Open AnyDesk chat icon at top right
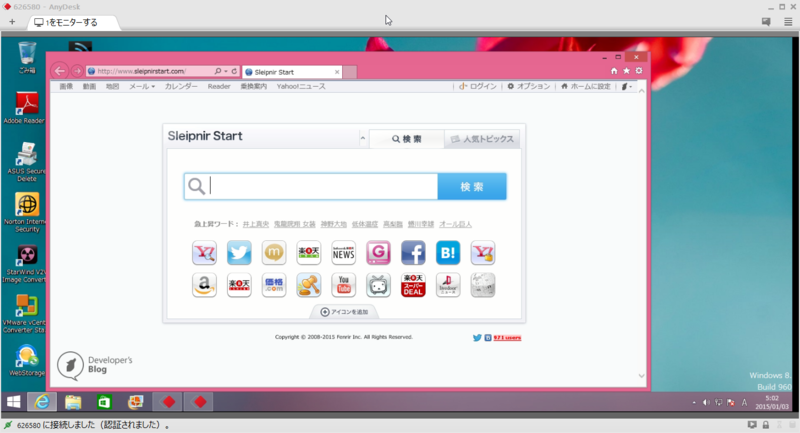Screen dimensions: 800x433 pyautogui.click(x=766, y=22)
